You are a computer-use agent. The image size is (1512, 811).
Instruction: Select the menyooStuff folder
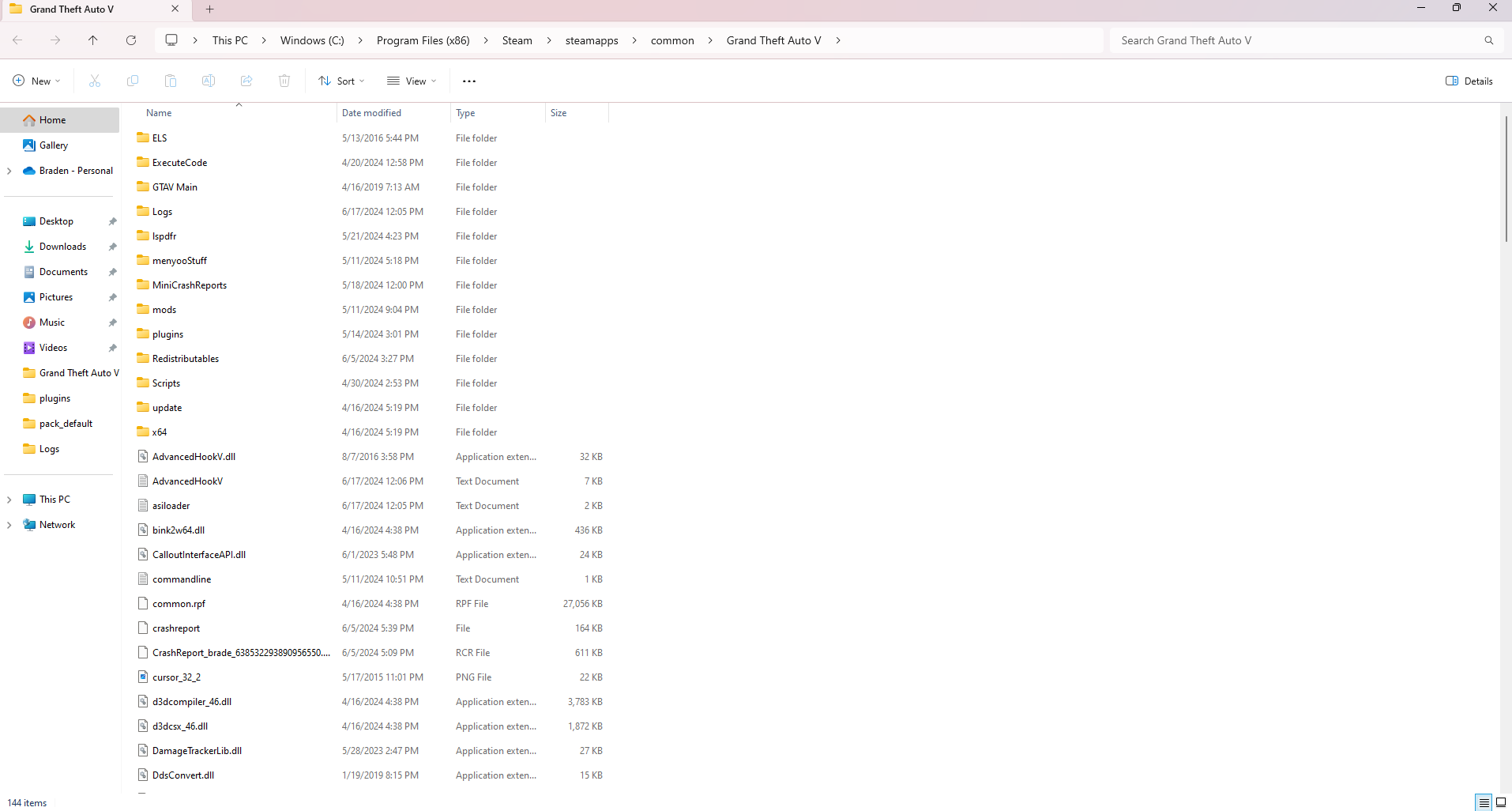(179, 260)
